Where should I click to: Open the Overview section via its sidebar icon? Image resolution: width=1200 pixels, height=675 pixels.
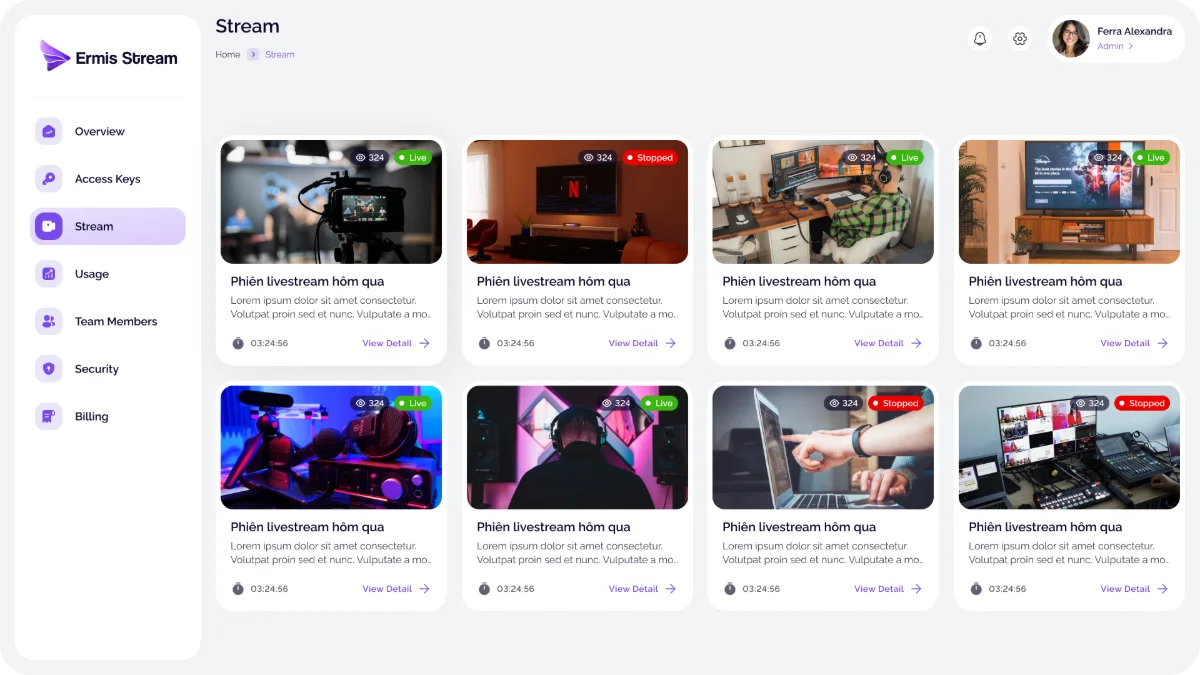[48, 131]
